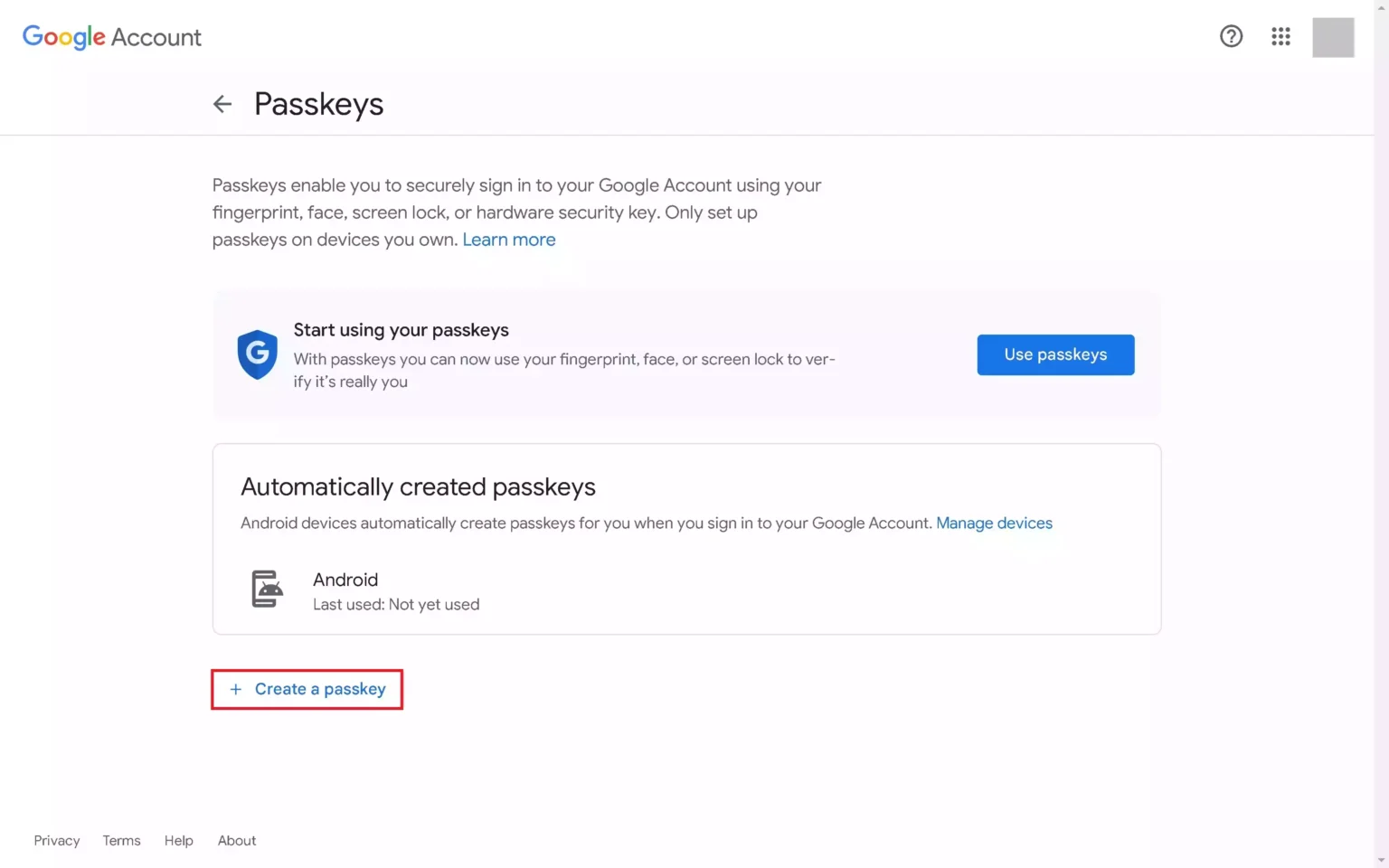Open the Privacy footer link
The height and width of the screenshot is (868, 1389).
(x=57, y=840)
